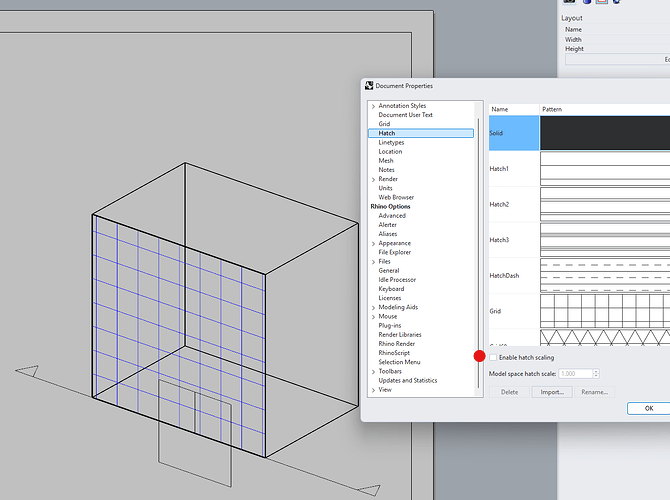Open RhinoScript options page
The image size is (670, 500).
[x=394, y=353]
